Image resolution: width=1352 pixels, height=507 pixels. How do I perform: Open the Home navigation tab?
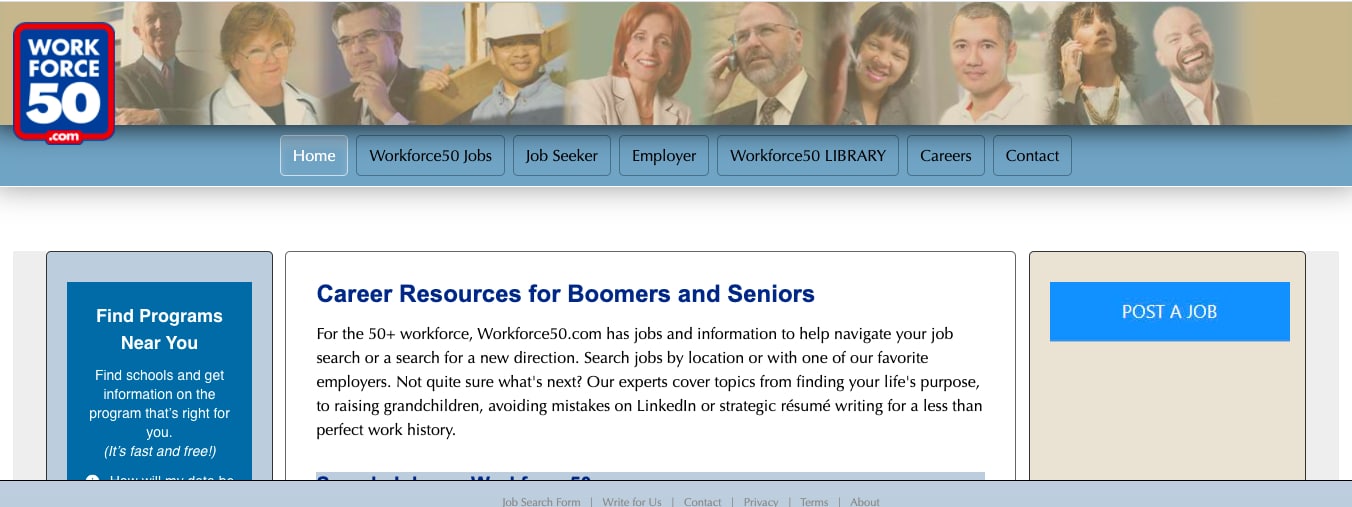coord(314,155)
